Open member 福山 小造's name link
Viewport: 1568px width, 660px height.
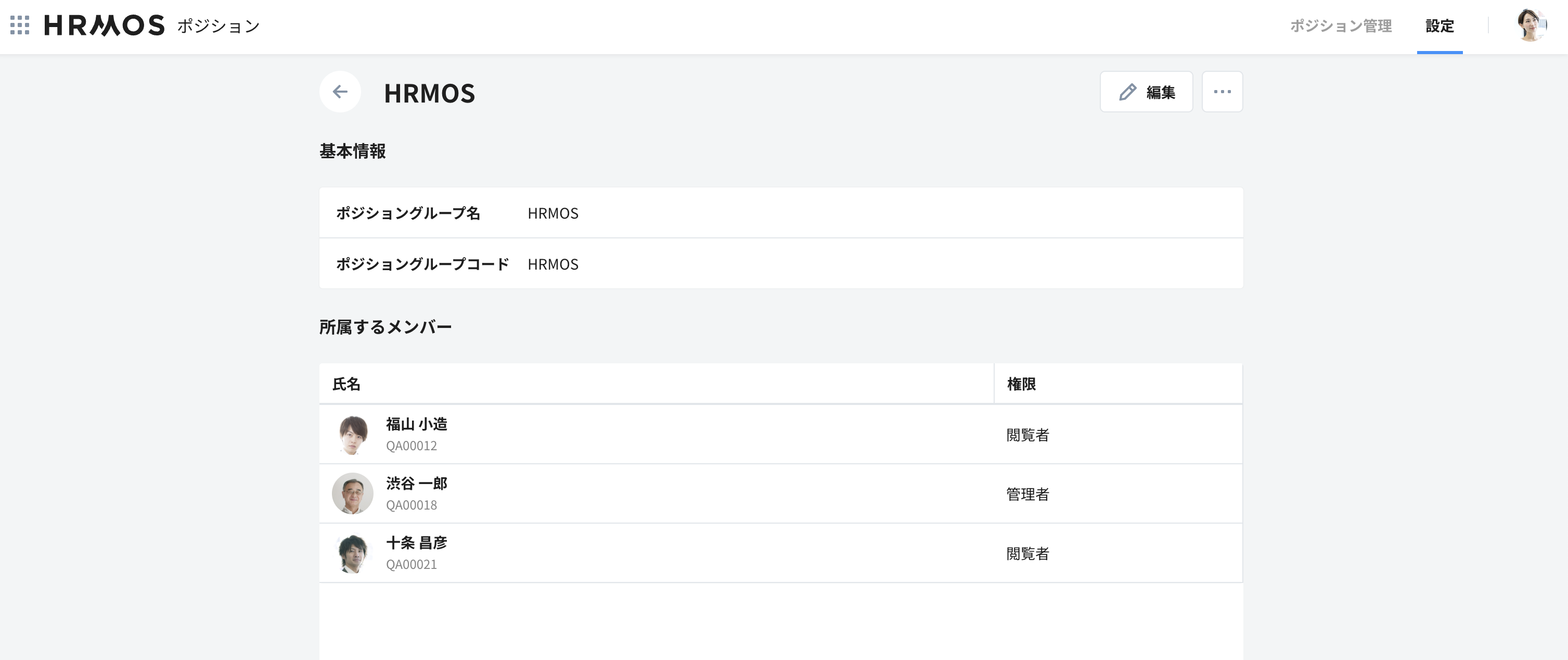tap(416, 424)
